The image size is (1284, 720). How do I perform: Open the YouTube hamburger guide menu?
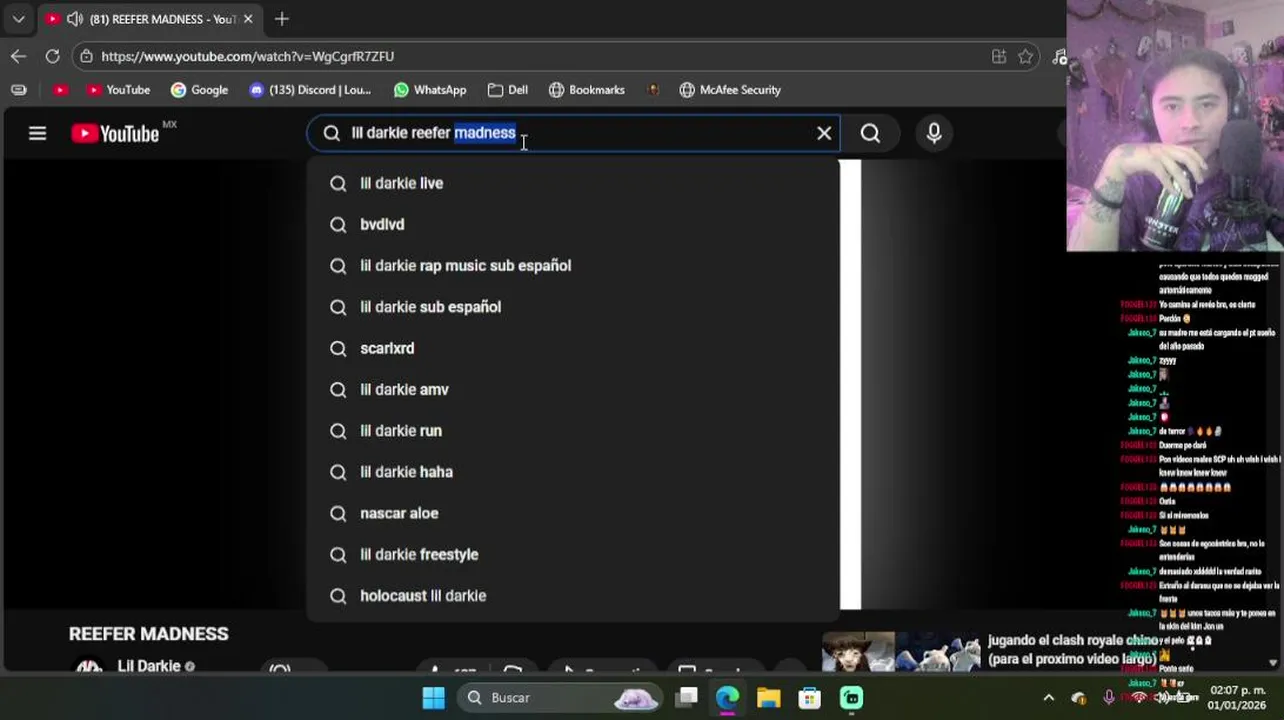pos(37,133)
